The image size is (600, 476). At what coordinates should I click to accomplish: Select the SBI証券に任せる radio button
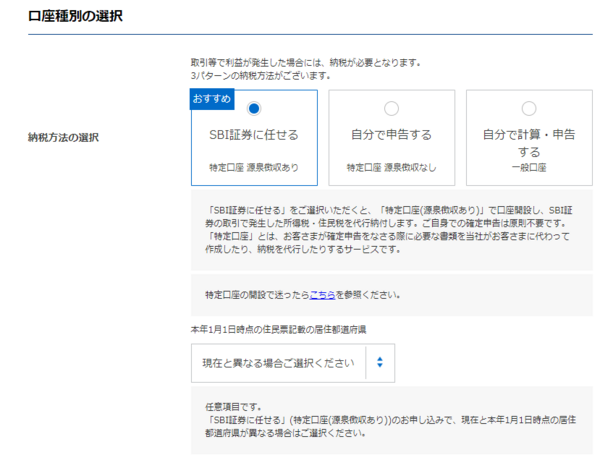(x=254, y=109)
